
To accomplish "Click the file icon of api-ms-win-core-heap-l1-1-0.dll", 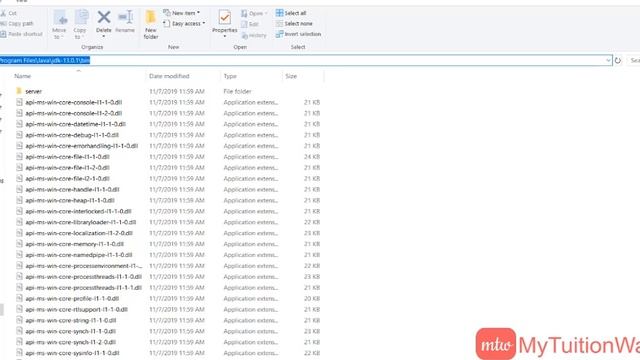I will coord(19,200).
